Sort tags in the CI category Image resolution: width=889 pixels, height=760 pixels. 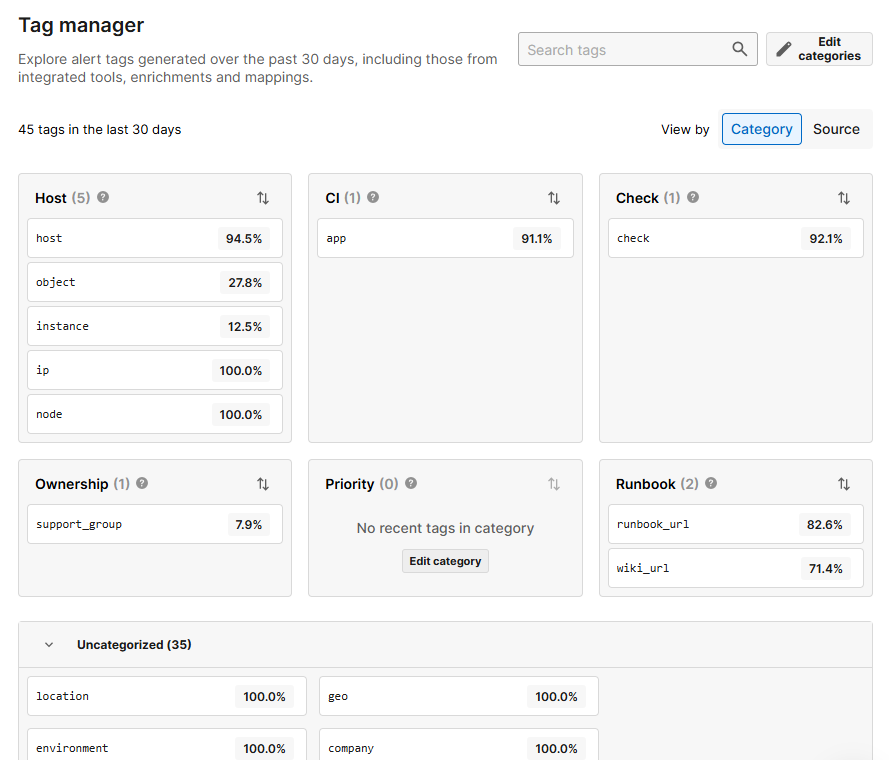[x=554, y=198]
